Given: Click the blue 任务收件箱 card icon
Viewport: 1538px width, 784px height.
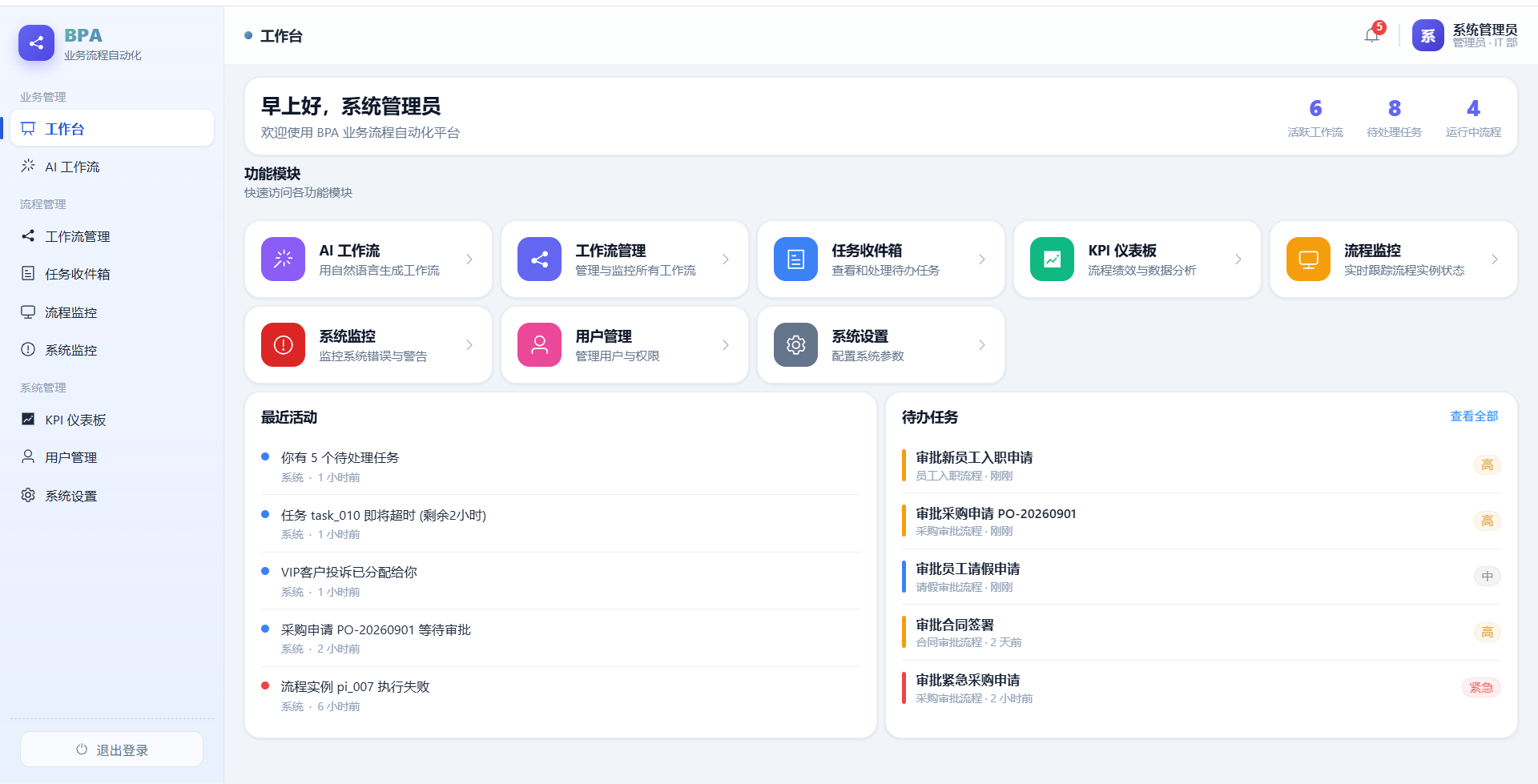Looking at the screenshot, I should click(x=795, y=259).
